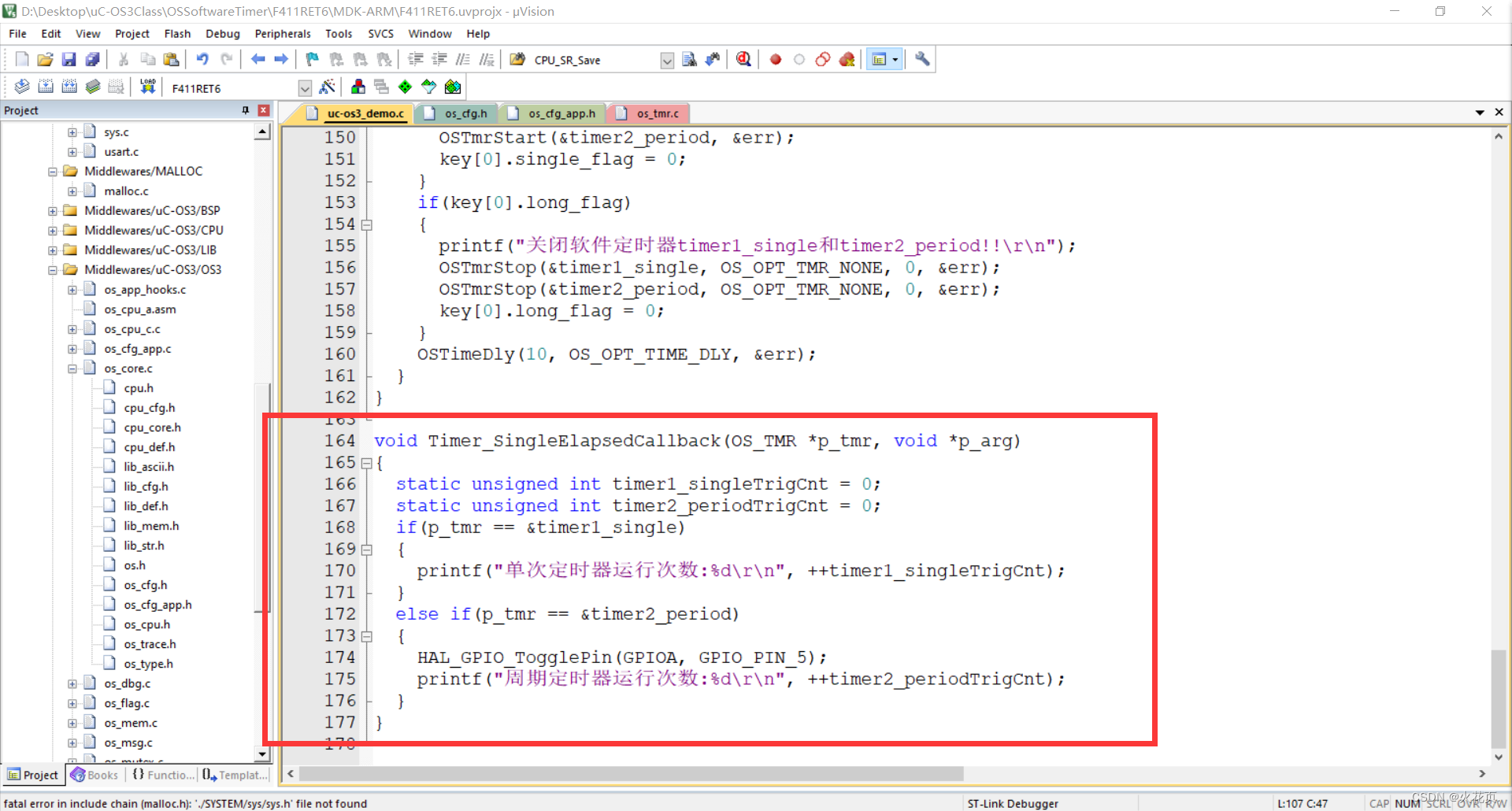This screenshot has height=811, width=1512.
Task: Click Project tree scroll down arrow
Action: [x=262, y=754]
